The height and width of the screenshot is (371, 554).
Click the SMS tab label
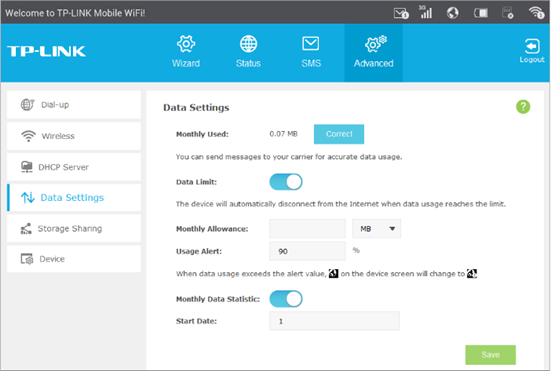311,63
